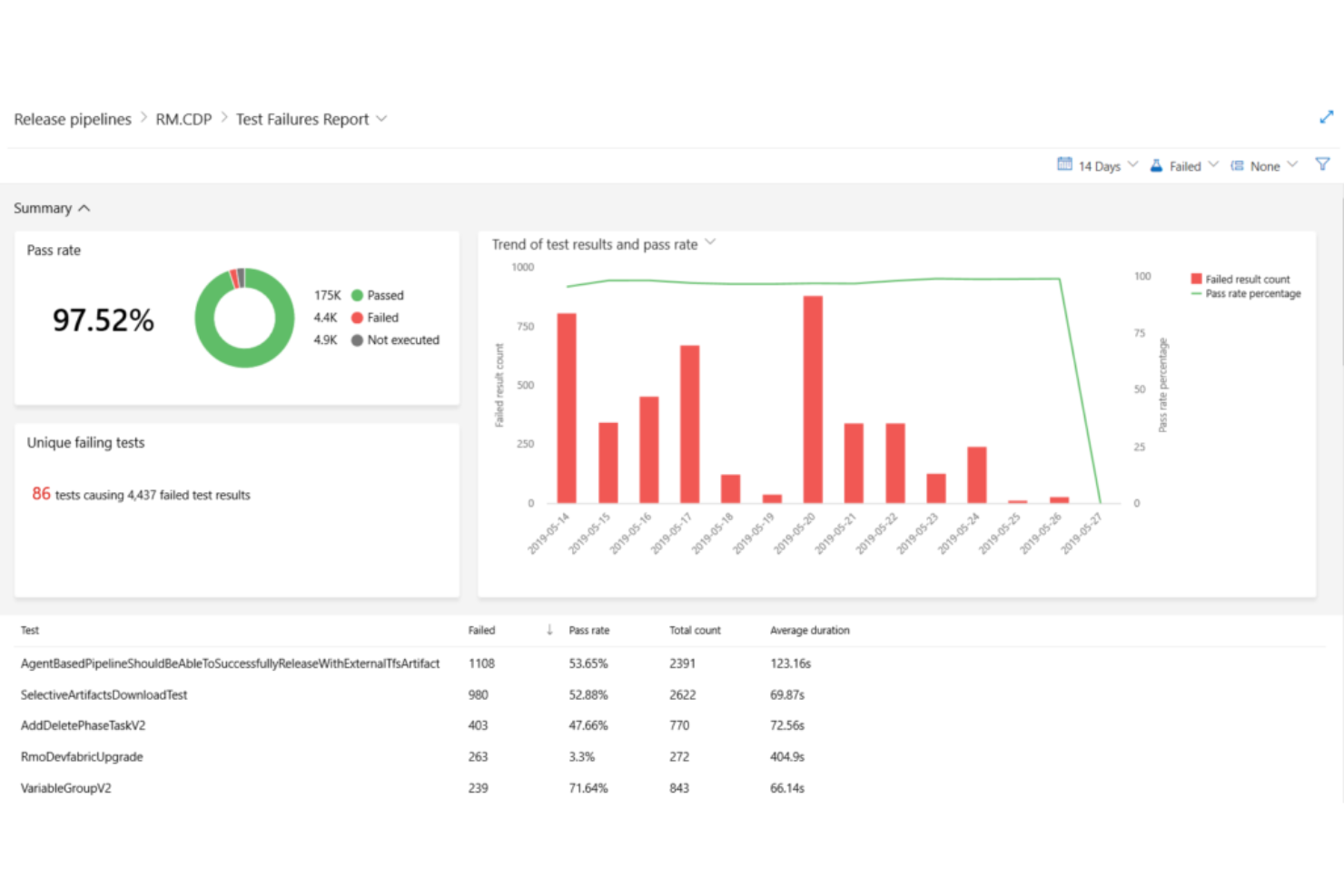Toggle Failed result count in chart legend
Image resolution: width=1344 pixels, height=896 pixels.
coord(1244,279)
